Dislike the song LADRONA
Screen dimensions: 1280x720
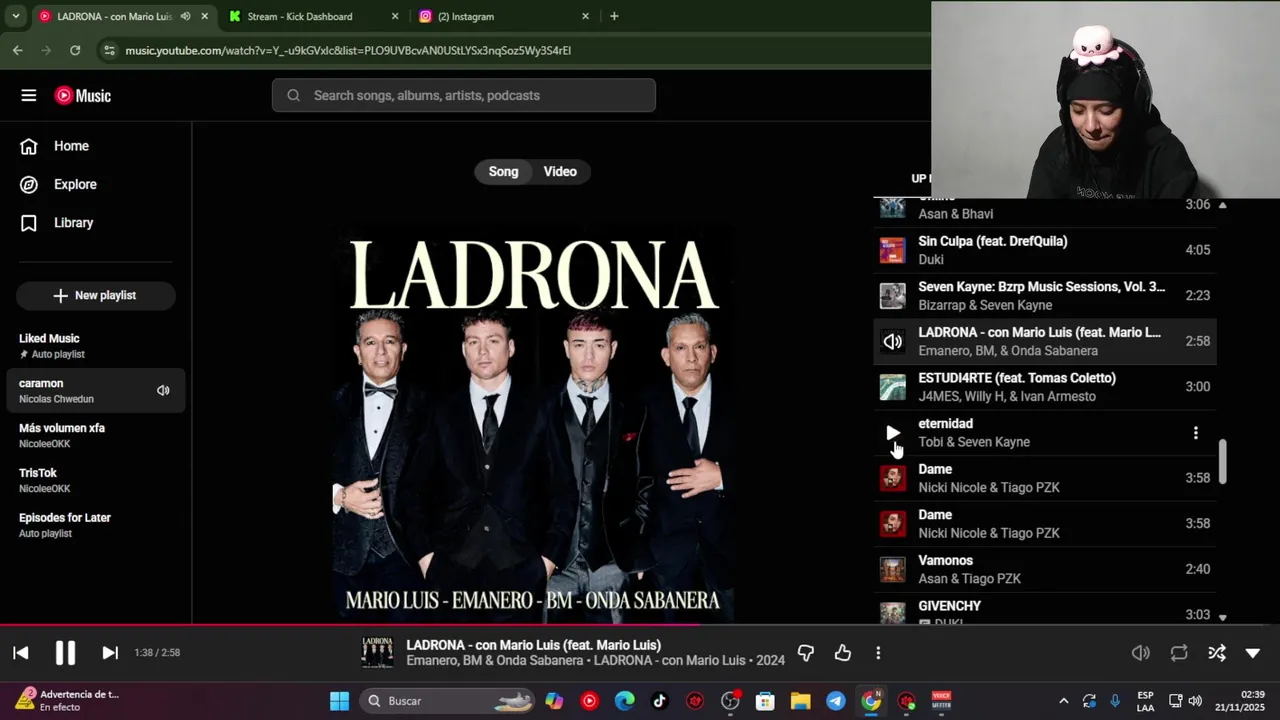(x=806, y=653)
